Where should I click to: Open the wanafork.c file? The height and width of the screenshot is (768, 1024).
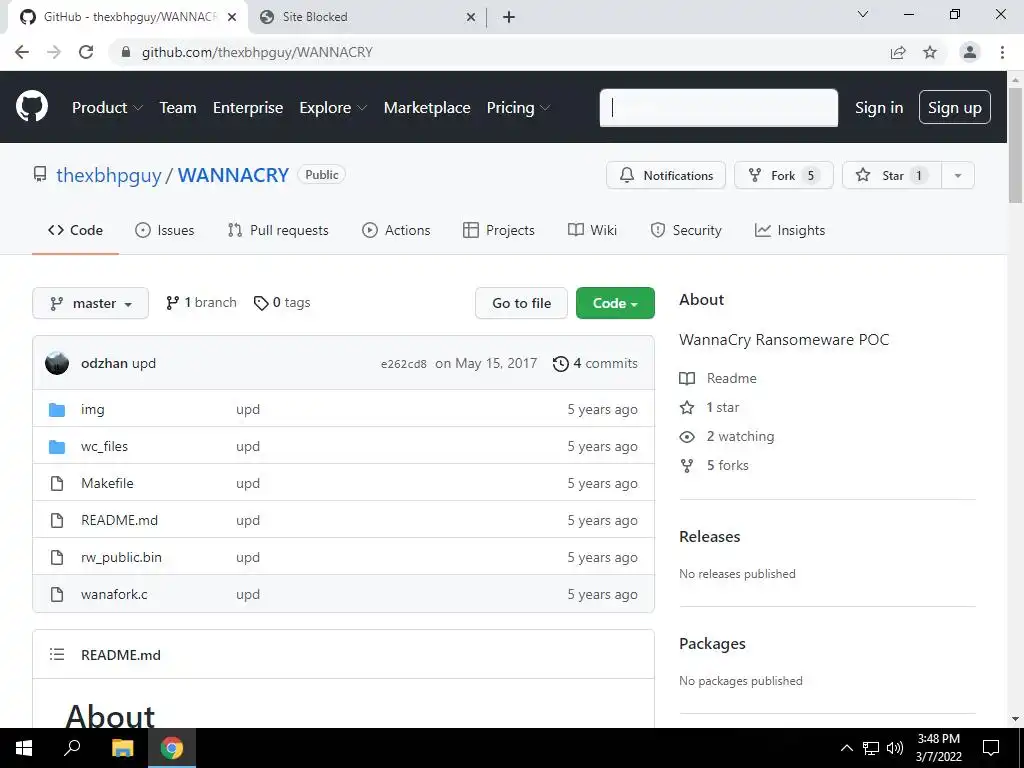[114, 594]
